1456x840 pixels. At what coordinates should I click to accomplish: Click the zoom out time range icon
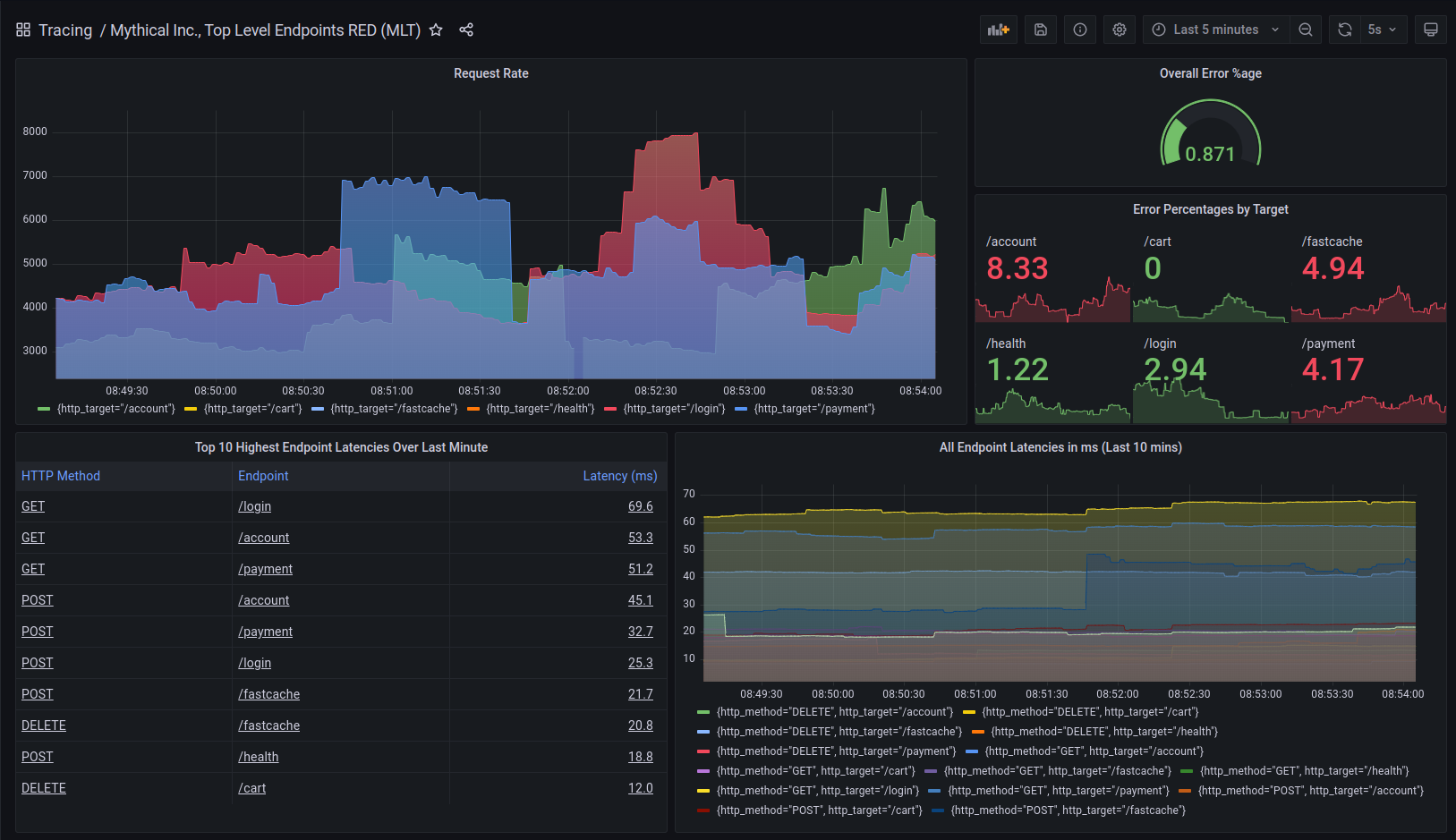coord(1306,29)
